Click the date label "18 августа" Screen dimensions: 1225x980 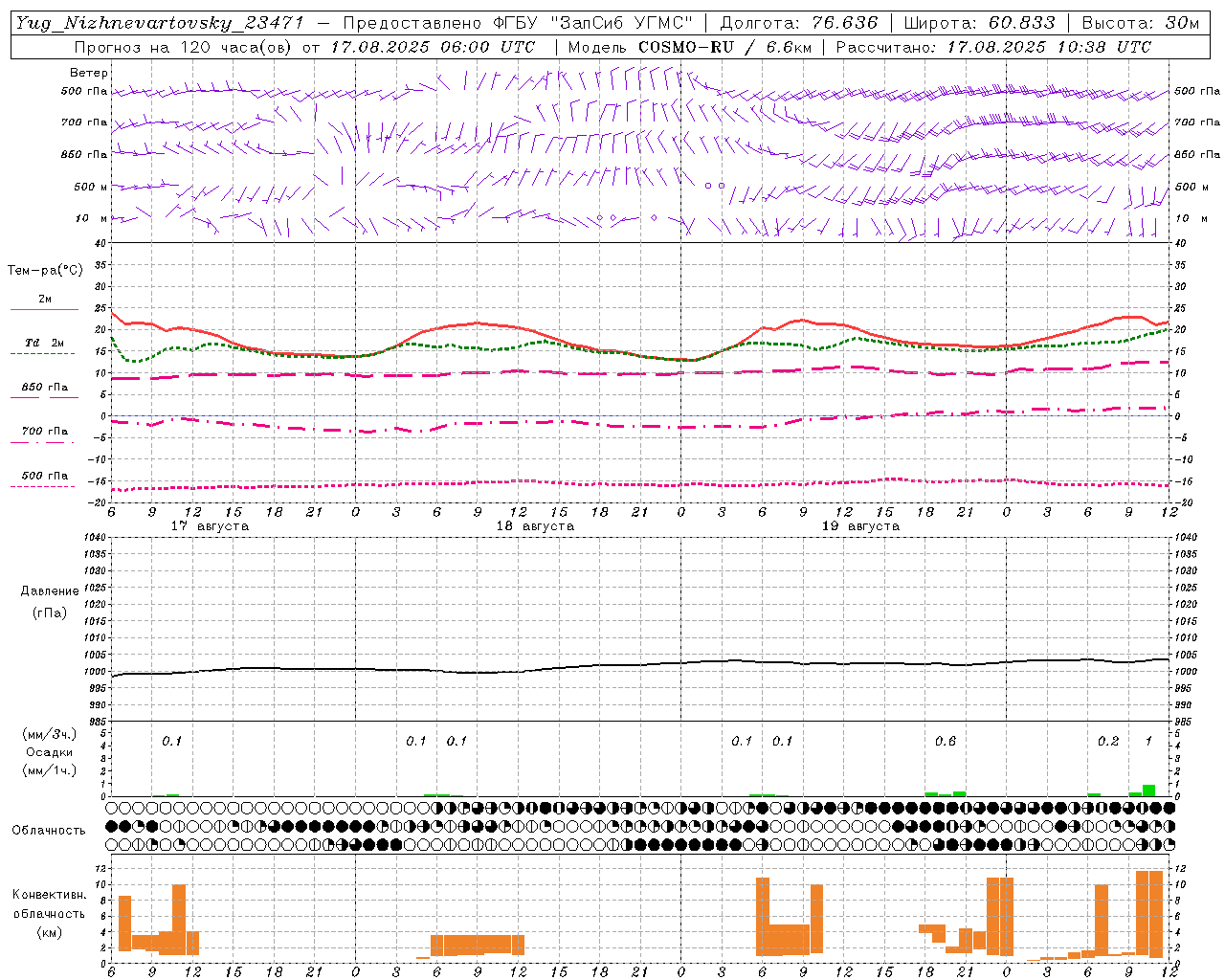(x=535, y=526)
